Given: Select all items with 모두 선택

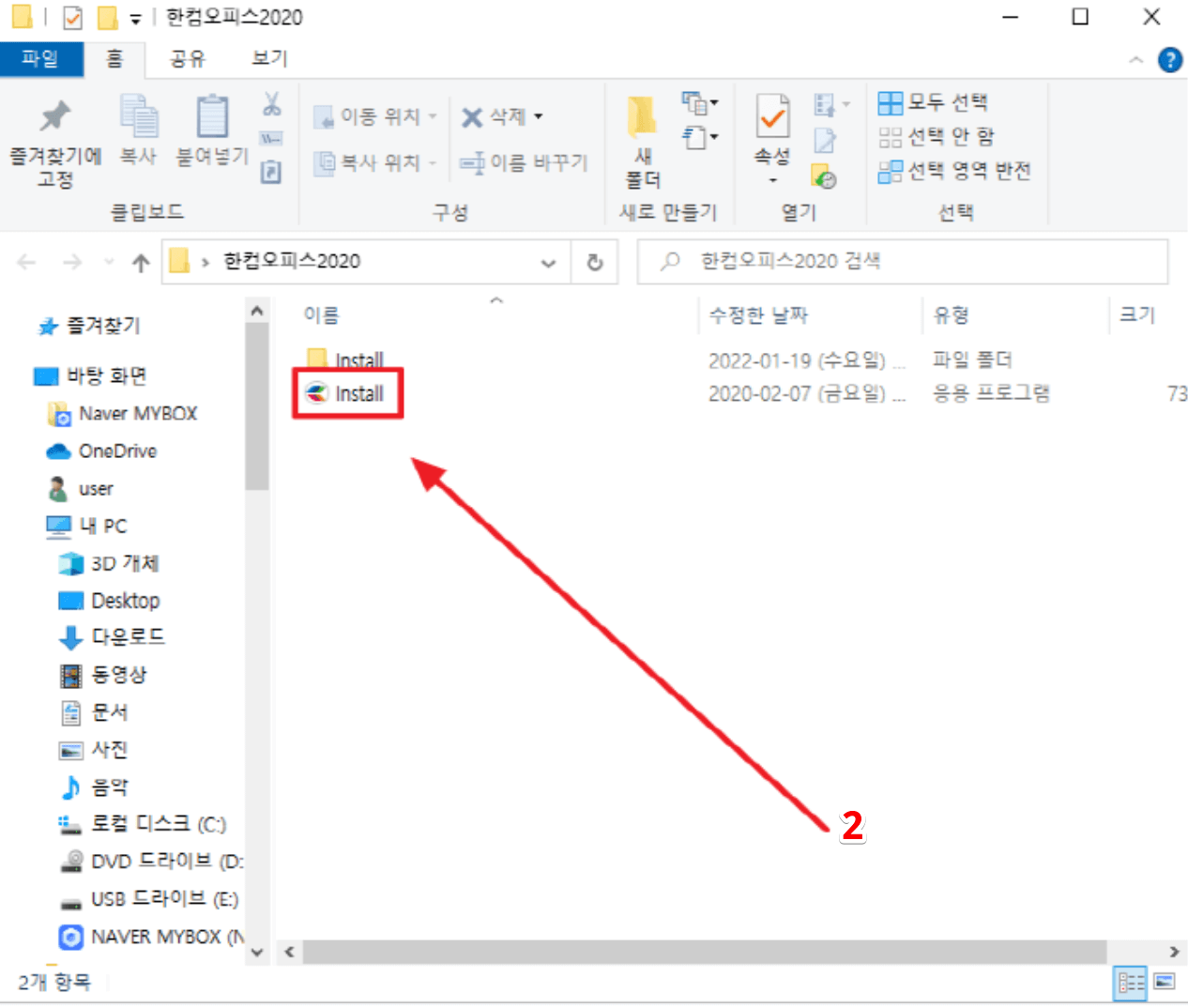Looking at the screenshot, I should coord(934,101).
